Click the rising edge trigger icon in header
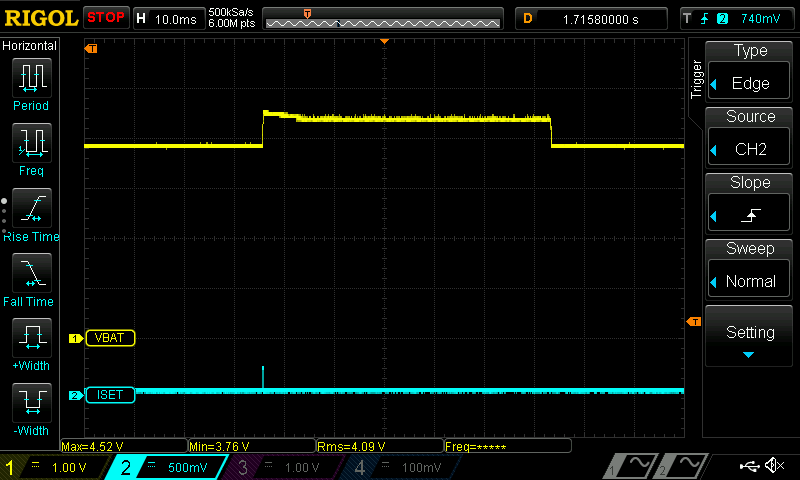800x480 pixels. 705,19
